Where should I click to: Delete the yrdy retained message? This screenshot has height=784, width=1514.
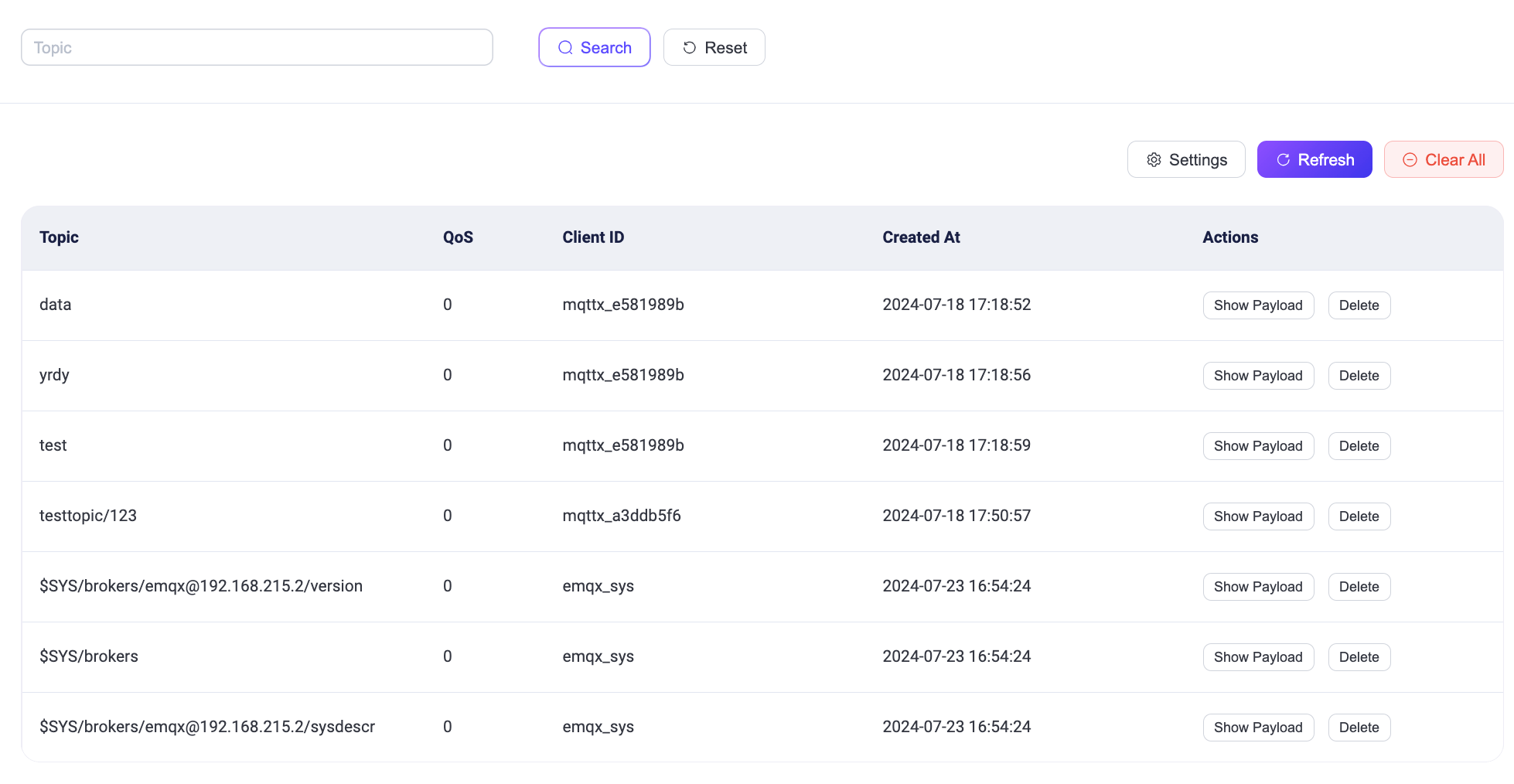point(1359,376)
